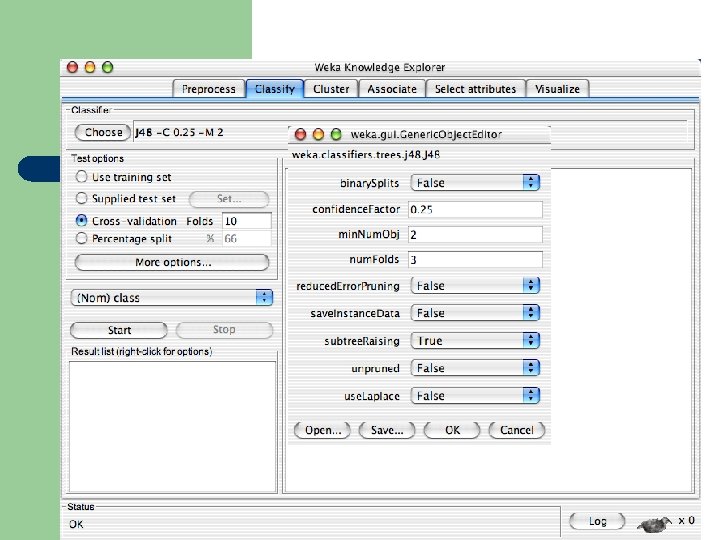Click the Weka bird icon in status bar

pos(654,523)
